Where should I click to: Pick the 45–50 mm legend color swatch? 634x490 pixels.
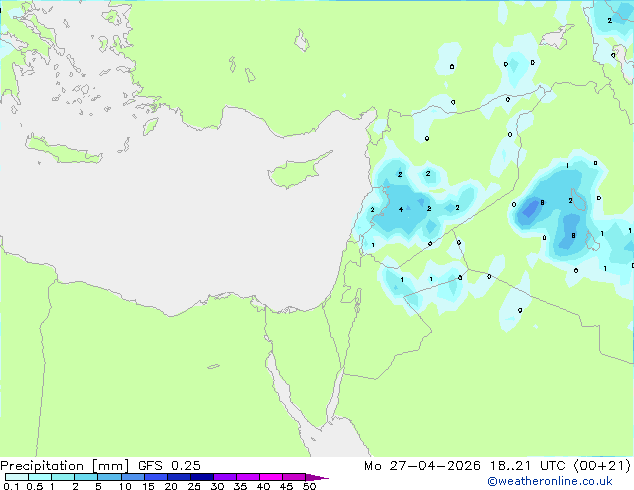[294, 477]
